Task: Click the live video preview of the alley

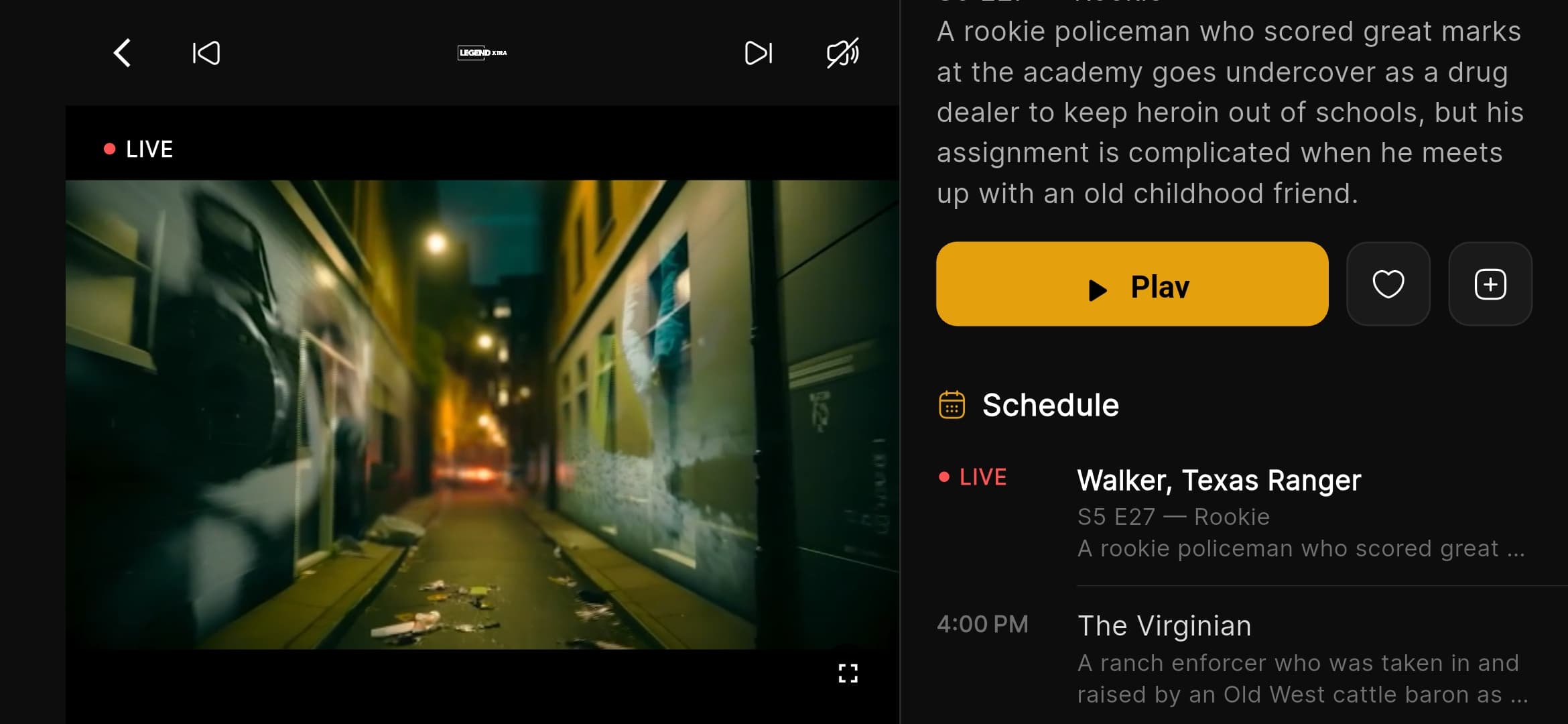Action: (x=482, y=414)
